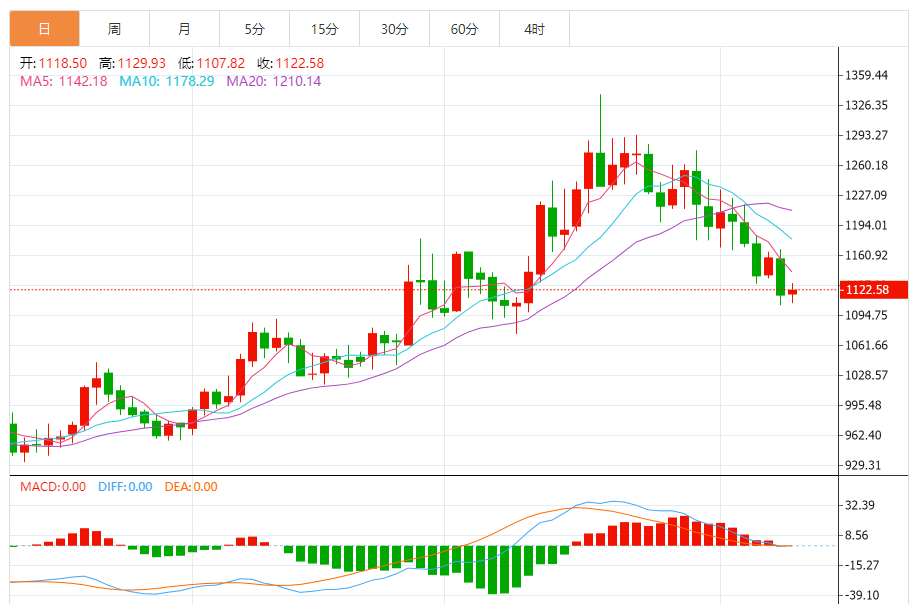
Task: Click the deepest green MACD histogram bar
Action: tap(492, 569)
